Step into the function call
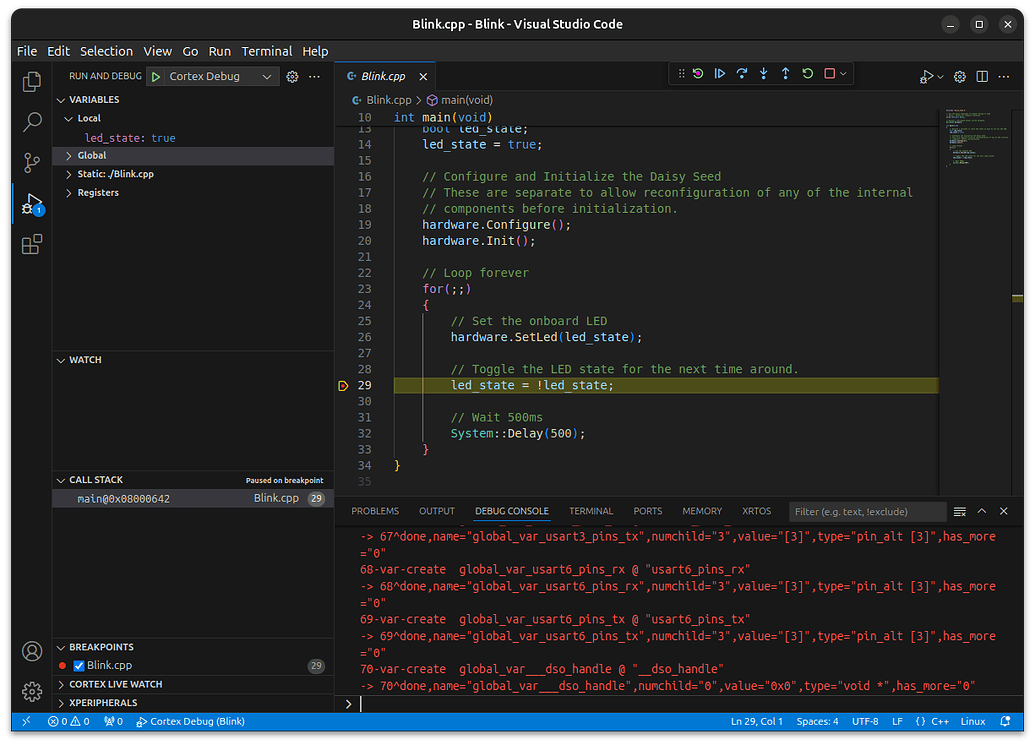Screen dimensions: 1035x745 tap(763, 74)
